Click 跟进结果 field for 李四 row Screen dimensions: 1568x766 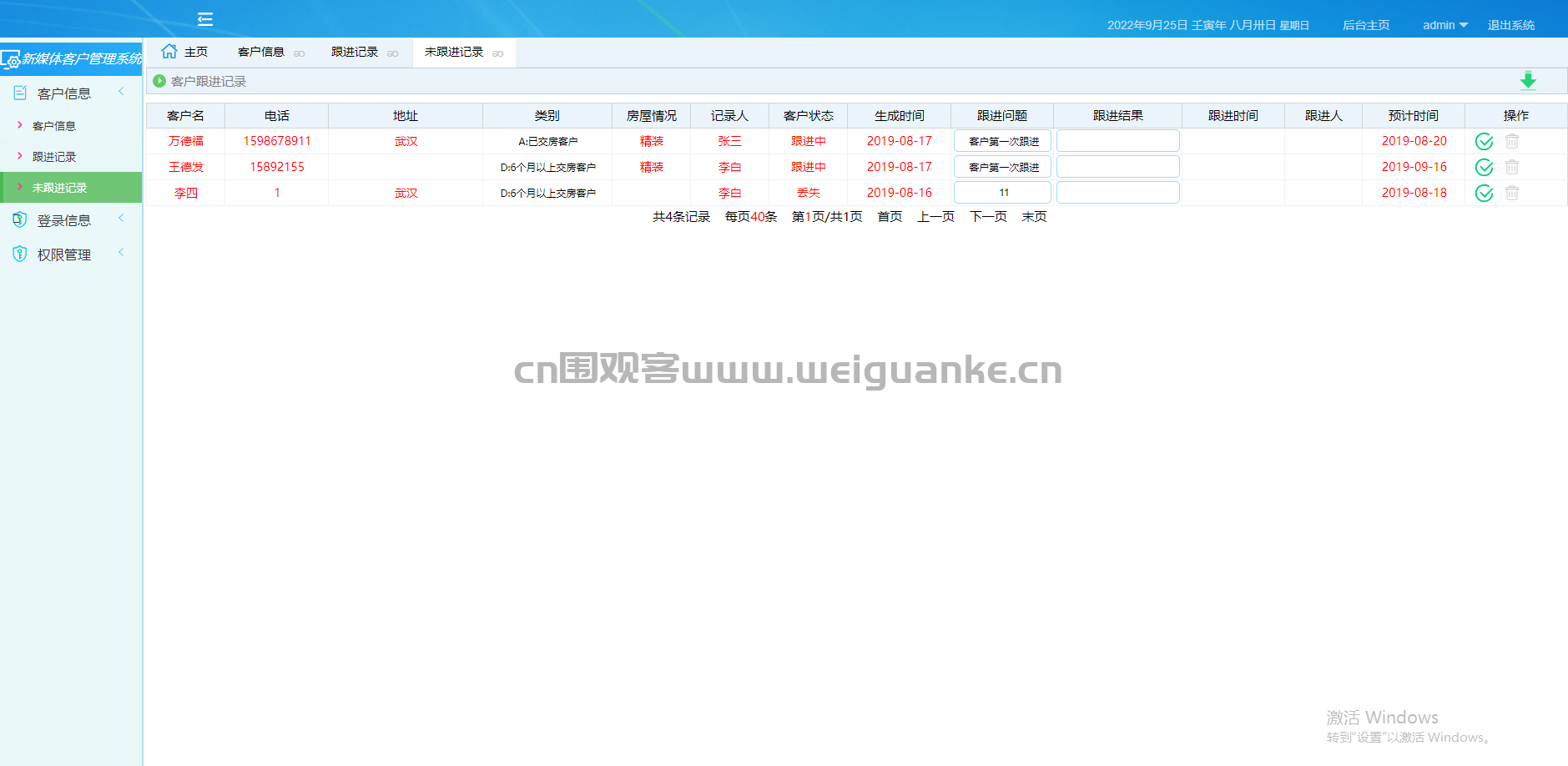click(1118, 193)
